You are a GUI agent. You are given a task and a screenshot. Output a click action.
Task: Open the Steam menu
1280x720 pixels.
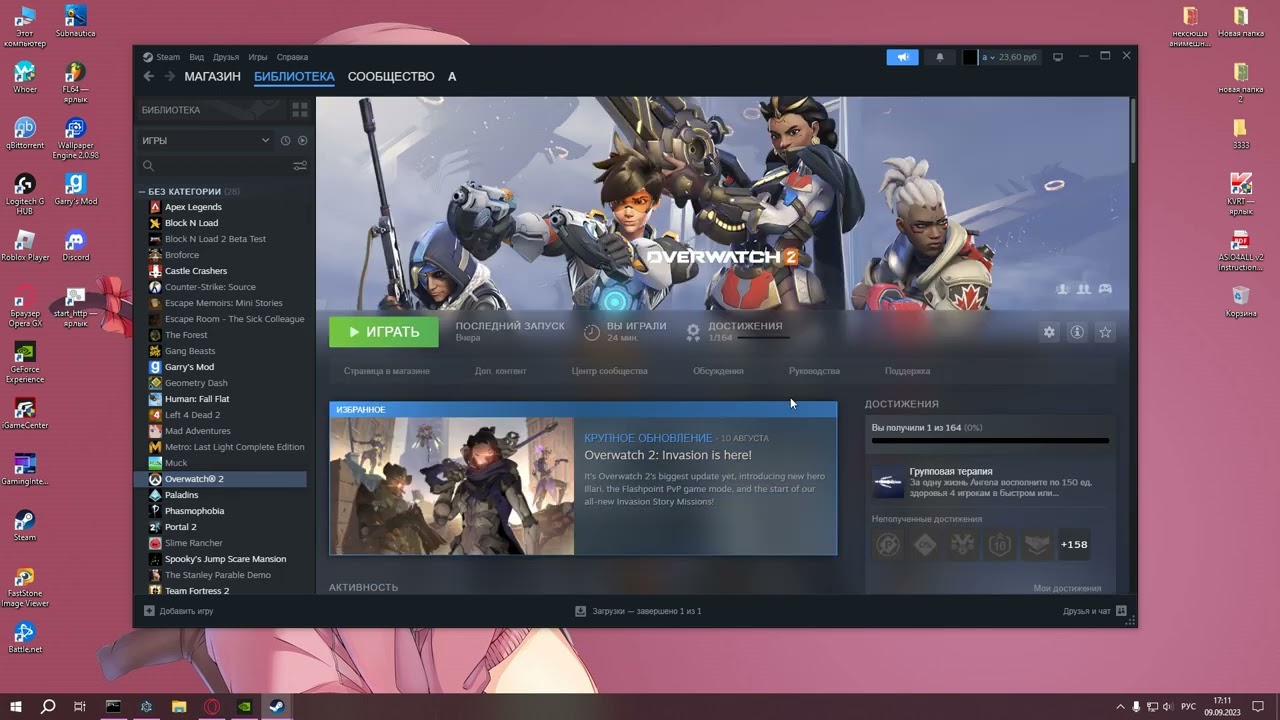(x=161, y=57)
